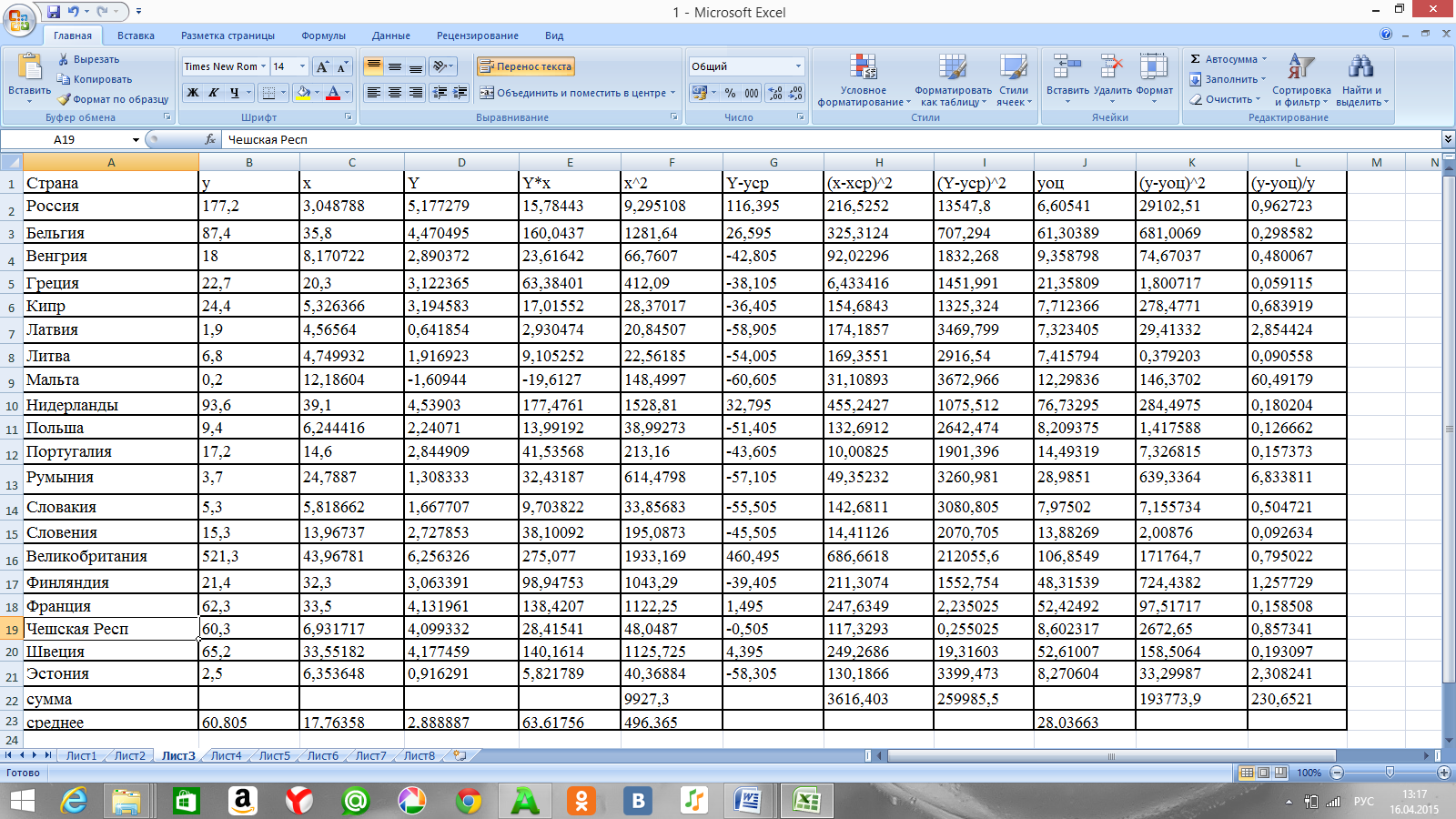
Task: Open the Лист5 worksheet tab
Action: [x=274, y=755]
